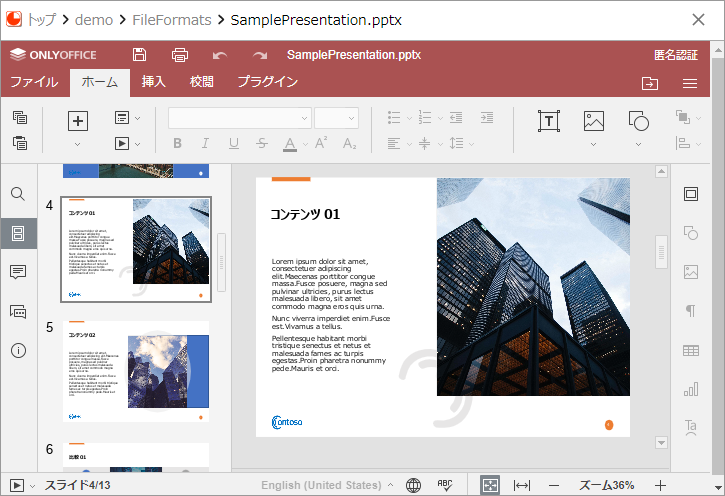This screenshot has width=725, height=496.
Task: Open the ファイル tab
Action: [34, 82]
